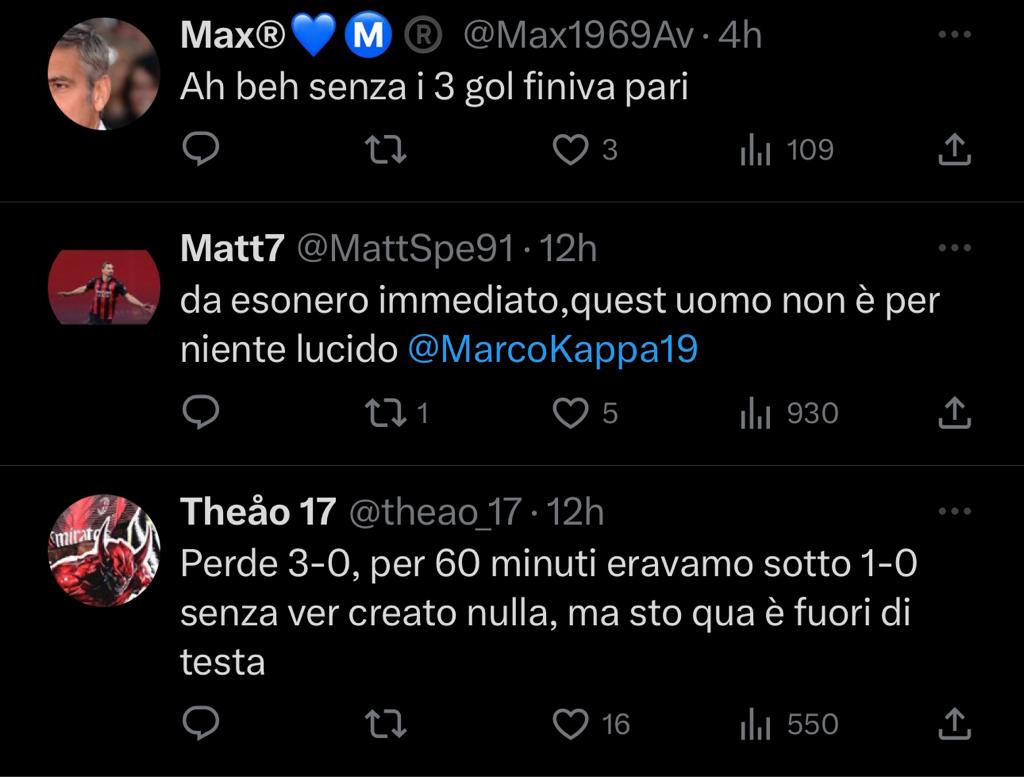The width and height of the screenshot is (1024, 777).
Task: Open Max's profile picture
Action: point(104,73)
